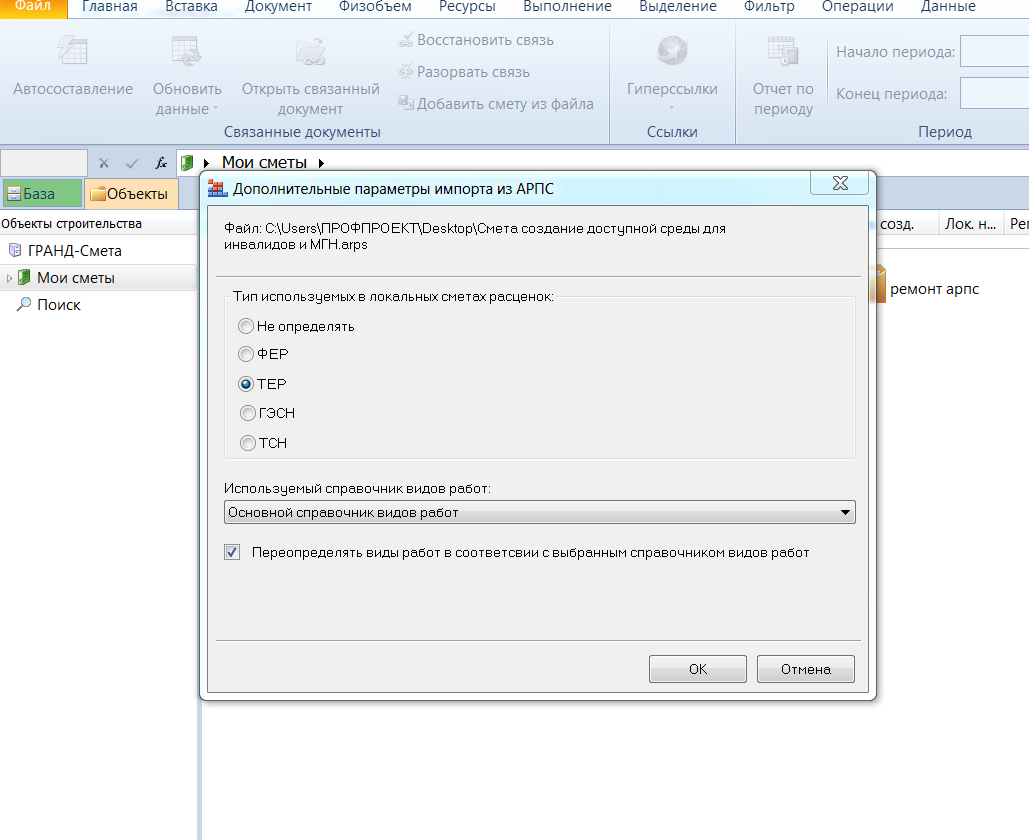Switch to the Вставка ribbon tab
The height and width of the screenshot is (840, 1029).
tap(191, 7)
